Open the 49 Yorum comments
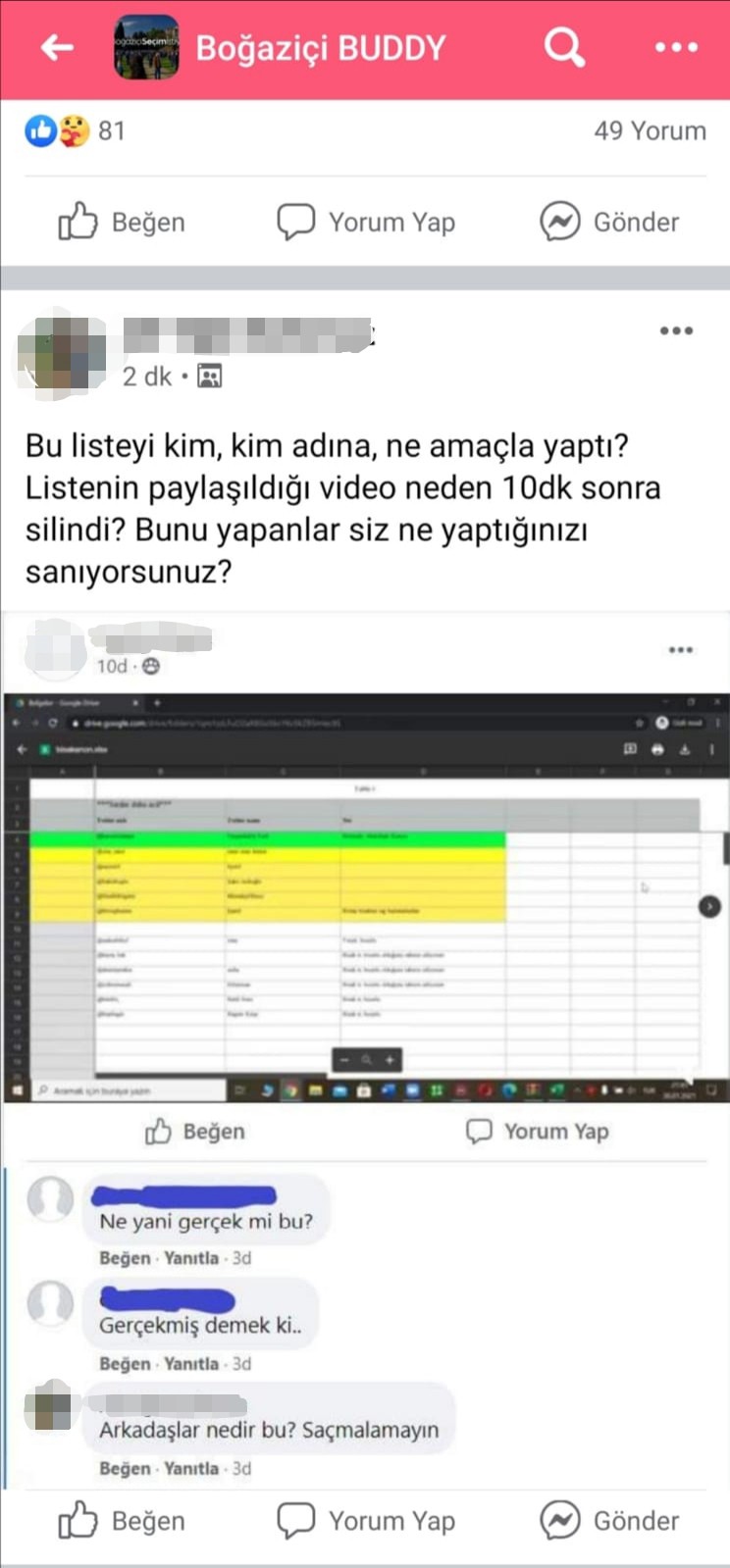Image resolution: width=730 pixels, height=1568 pixels. click(x=650, y=130)
